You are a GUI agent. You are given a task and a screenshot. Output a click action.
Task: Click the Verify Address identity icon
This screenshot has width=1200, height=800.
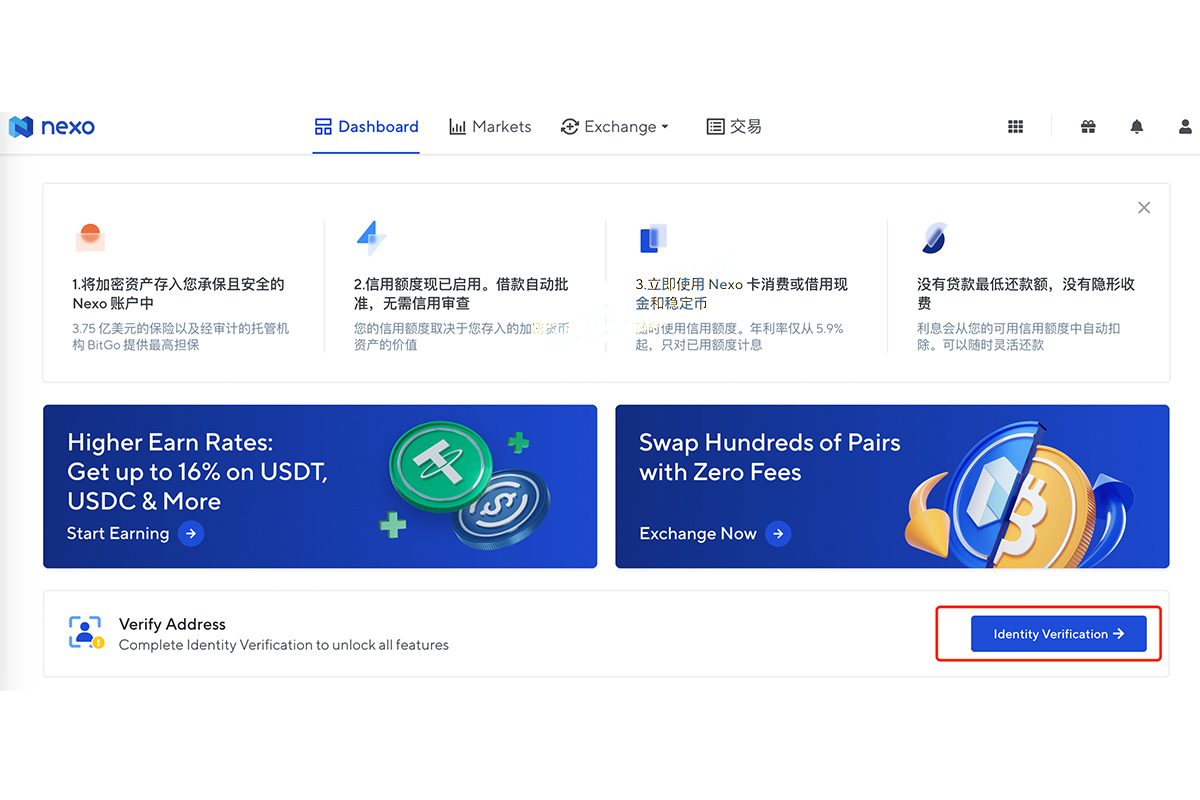86,632
